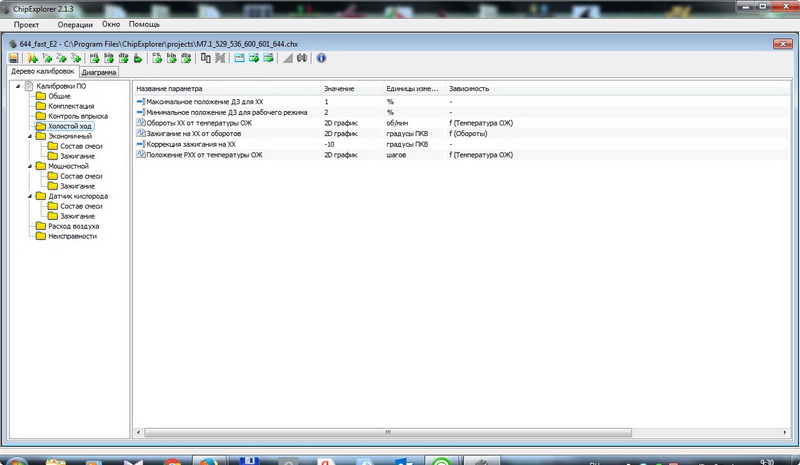Open the Помощь menu
800x465 pixels.
[144, 22]
